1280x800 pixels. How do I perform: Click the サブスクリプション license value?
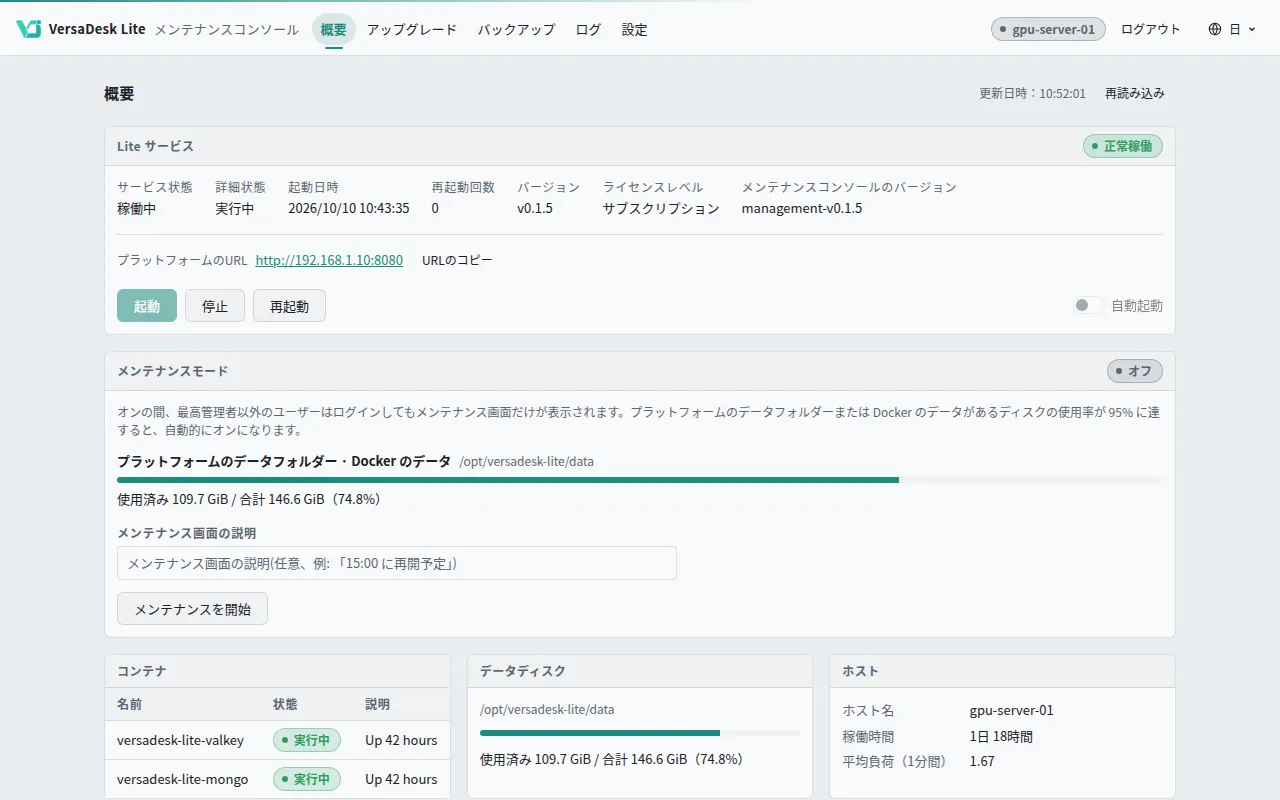(x=661, y=209)
